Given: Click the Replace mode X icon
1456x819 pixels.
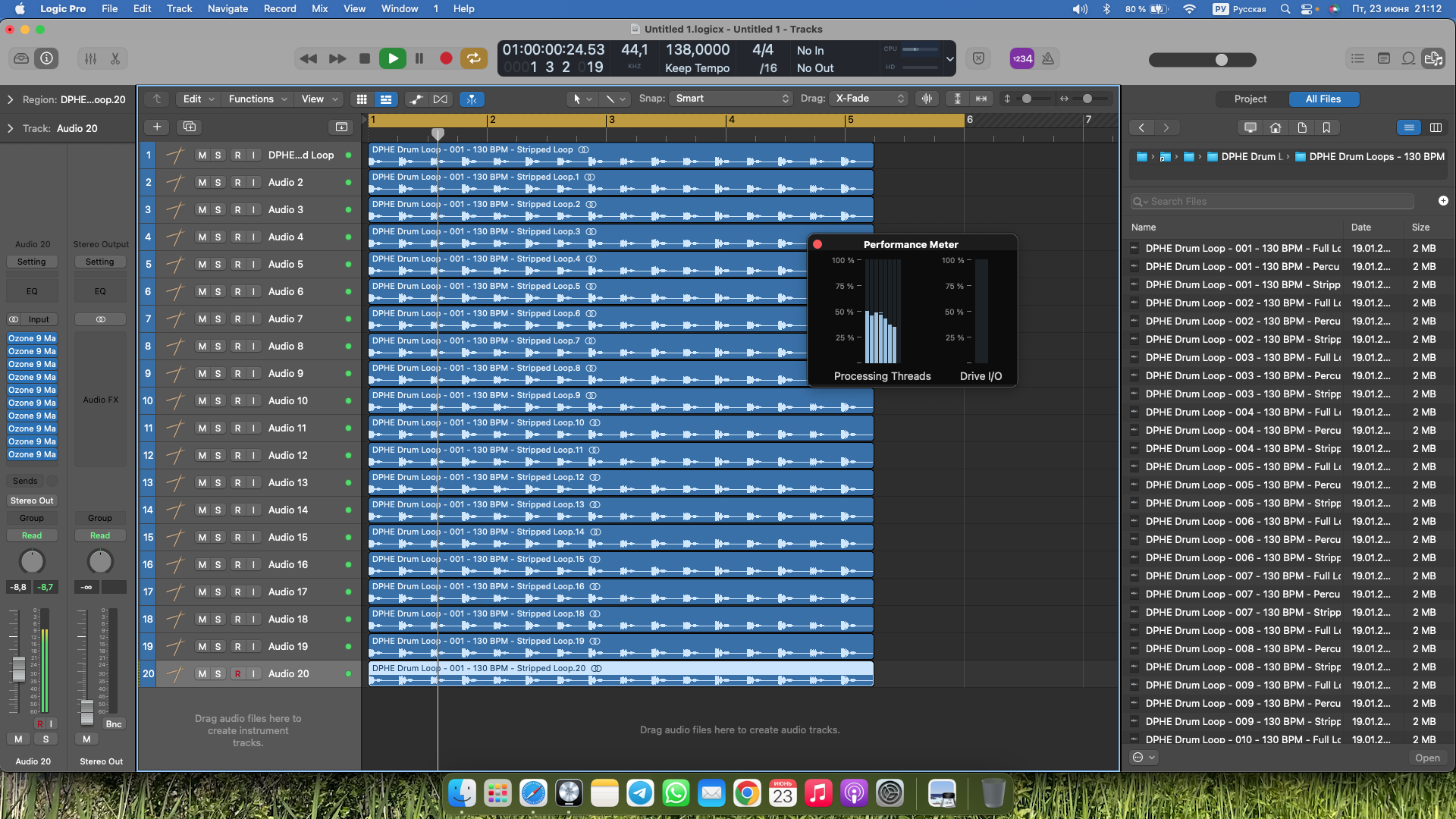Looking at the screenshot, I should click(x=979, y=58).
